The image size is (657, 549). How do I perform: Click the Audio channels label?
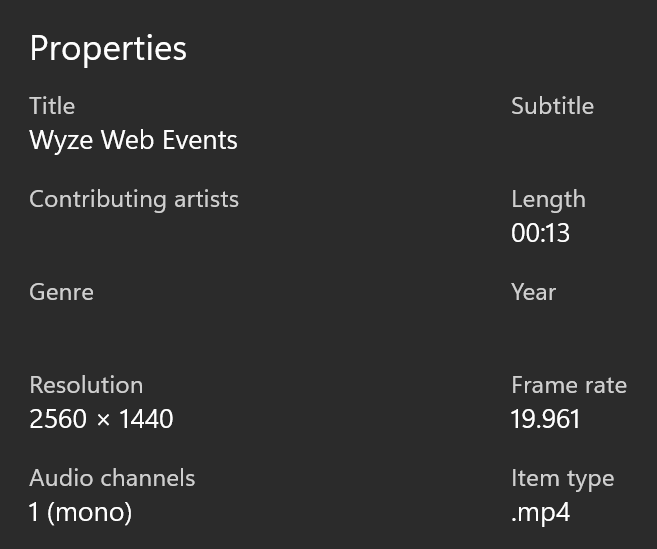[112, 478]
